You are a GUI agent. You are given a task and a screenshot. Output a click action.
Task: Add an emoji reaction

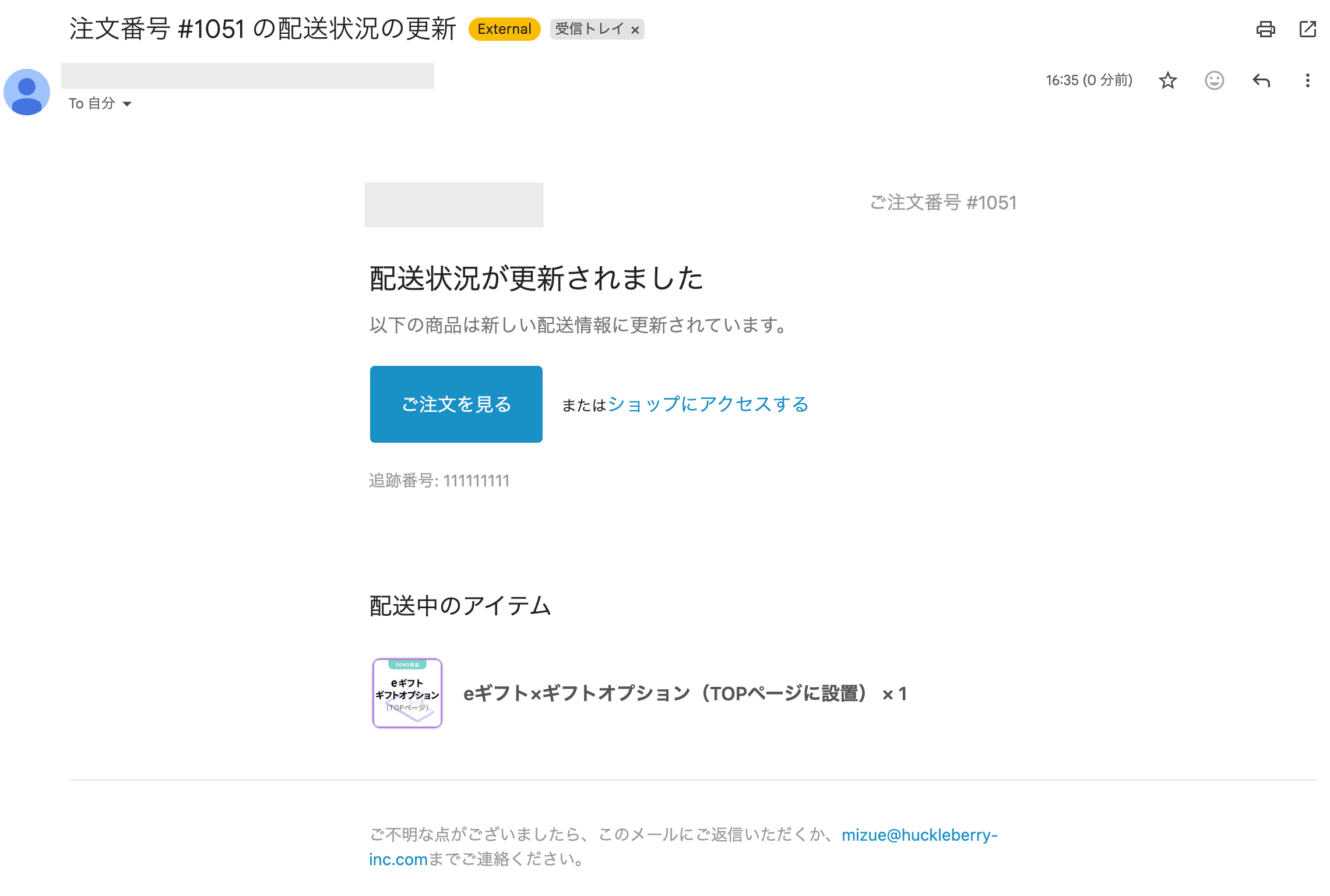click(1214, 80)
